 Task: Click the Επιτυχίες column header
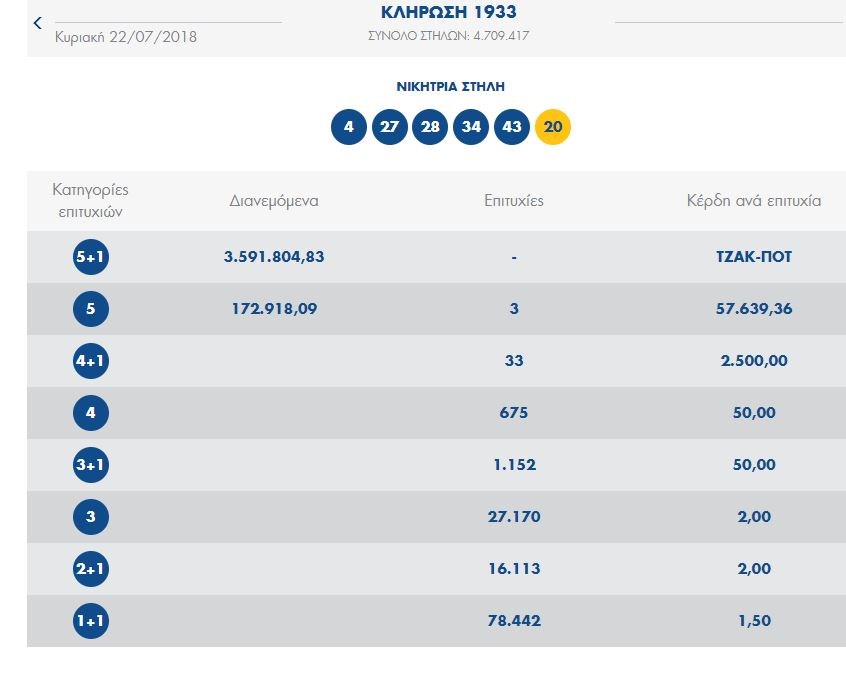tap(513, 200)
